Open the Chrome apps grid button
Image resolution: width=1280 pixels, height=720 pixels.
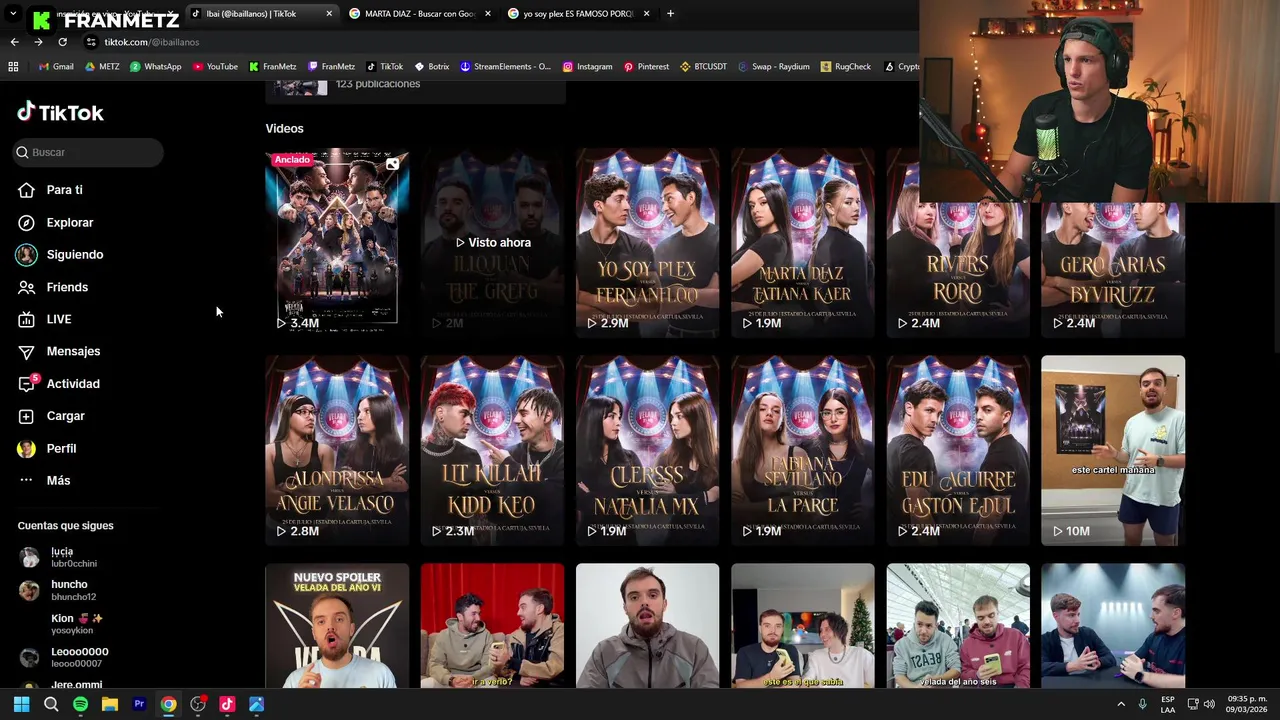click(x=13, y=67)
